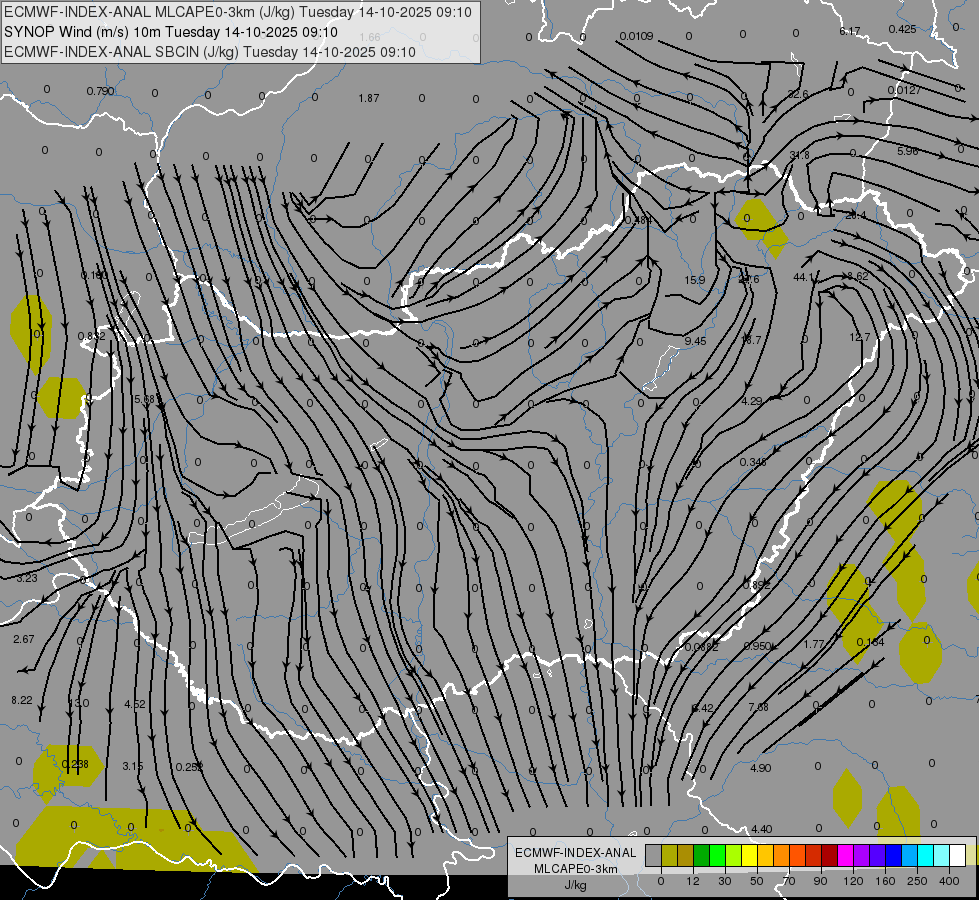Choose the dark green legend swatch
979x900 pixels.
(x=701, y=856)
